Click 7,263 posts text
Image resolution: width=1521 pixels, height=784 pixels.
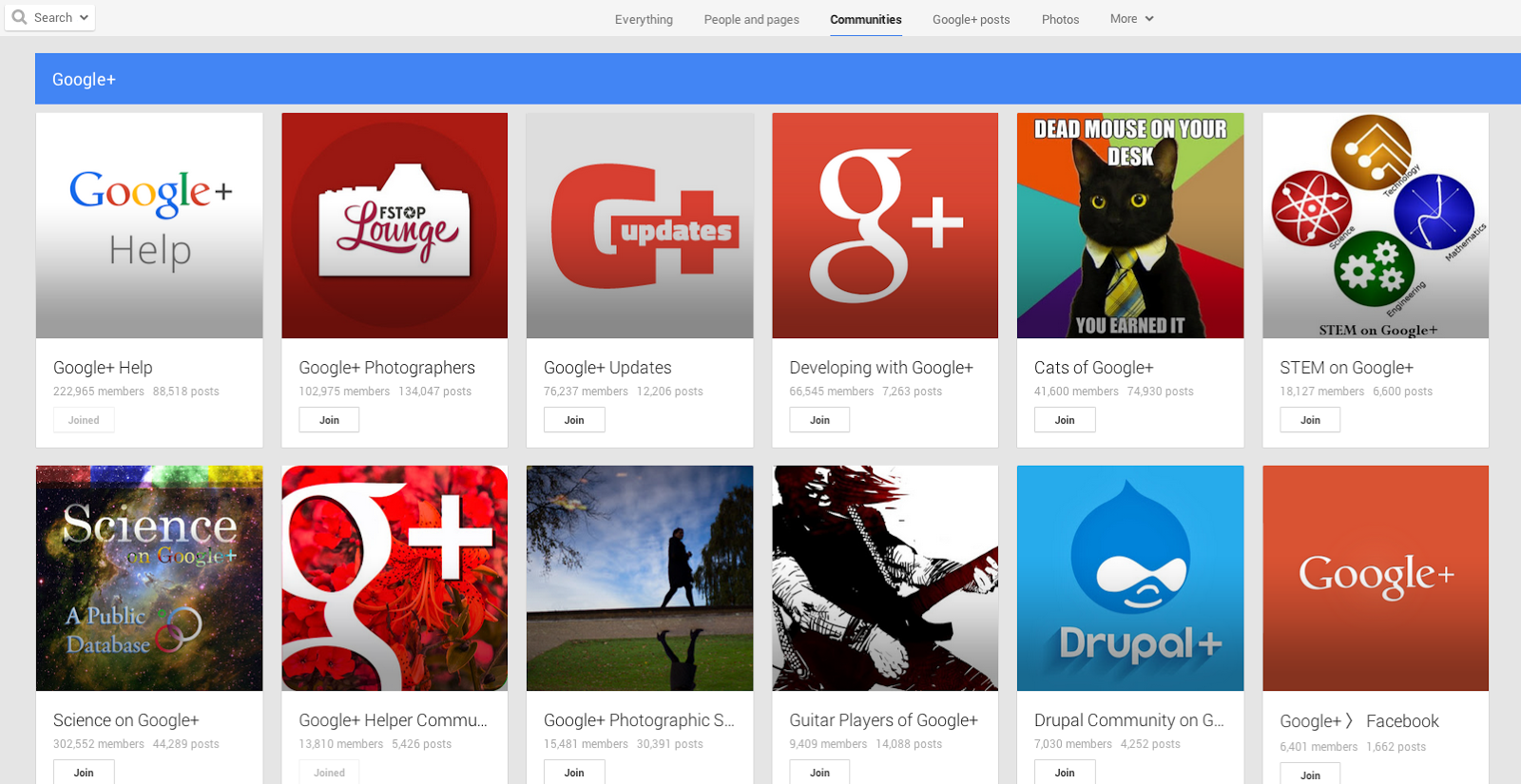[x=912, y=392]
